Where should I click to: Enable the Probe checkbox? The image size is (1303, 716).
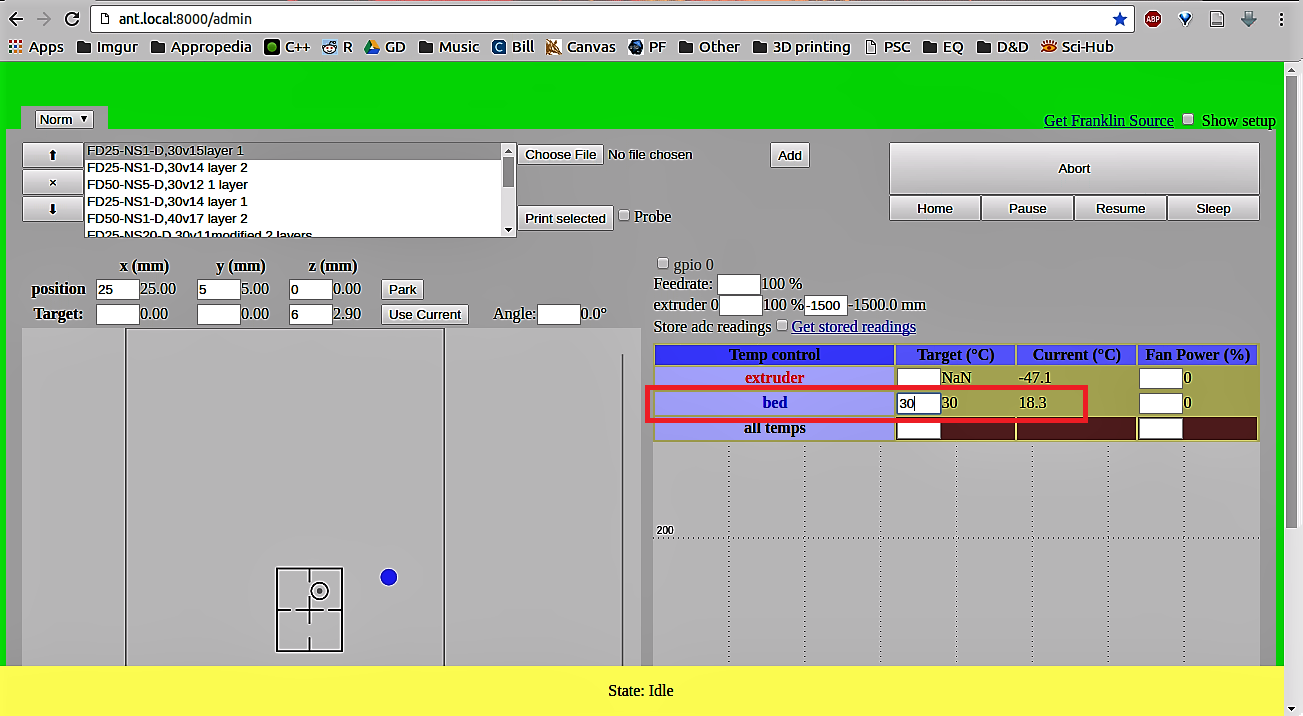624,216
